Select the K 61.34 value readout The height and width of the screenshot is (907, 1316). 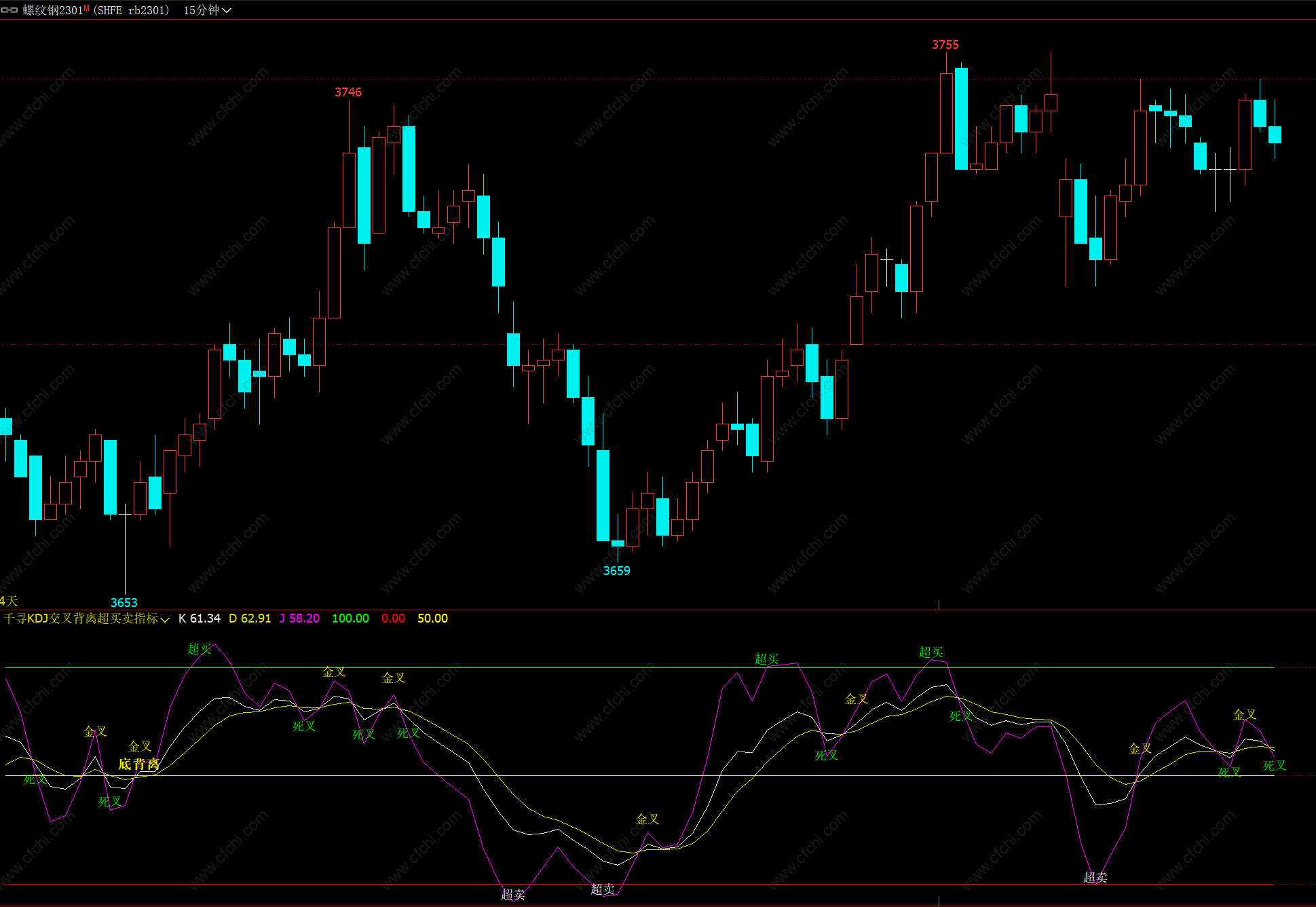pos(200,618)
